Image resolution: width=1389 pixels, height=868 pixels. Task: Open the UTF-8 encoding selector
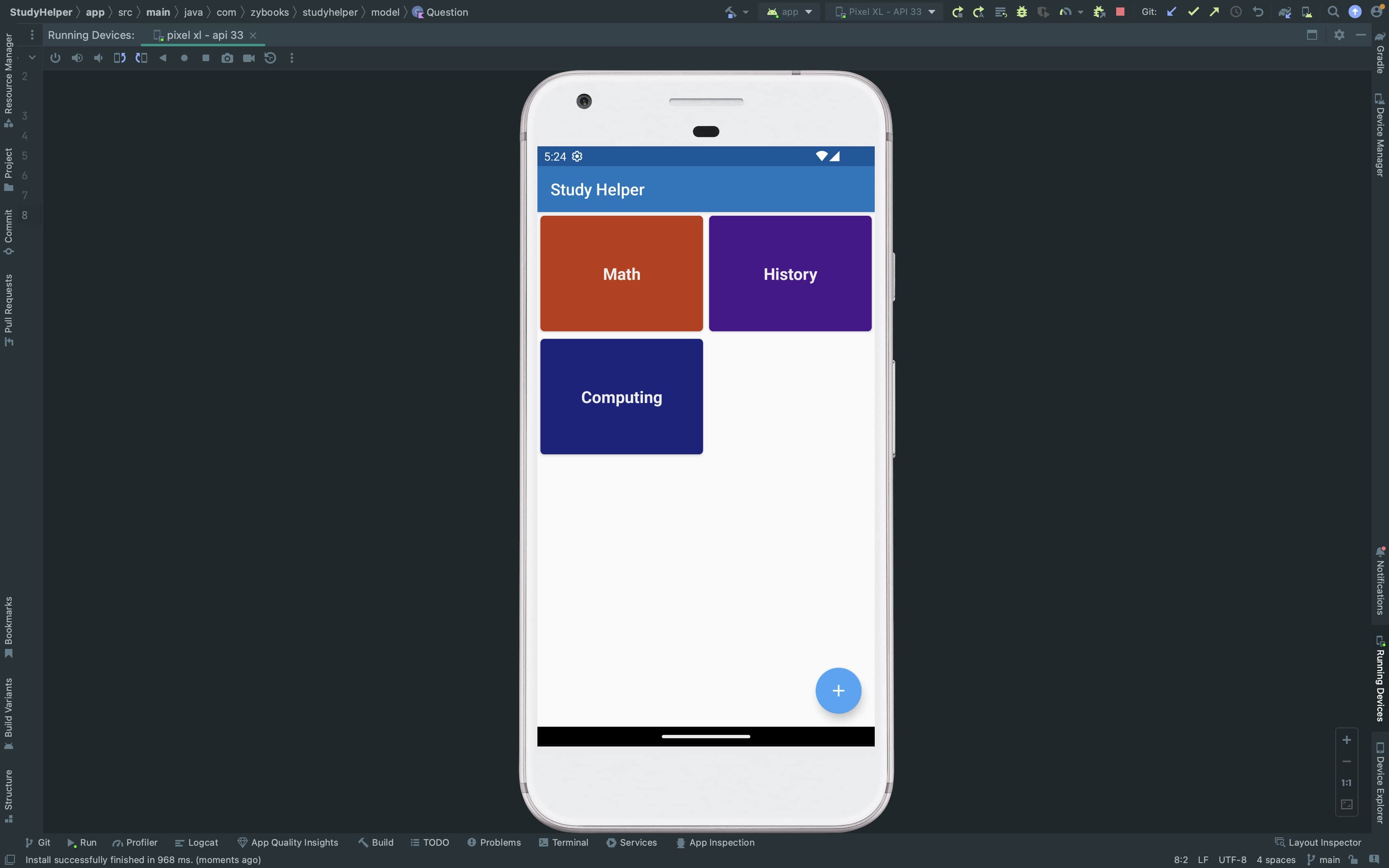tap(1232, 859)
